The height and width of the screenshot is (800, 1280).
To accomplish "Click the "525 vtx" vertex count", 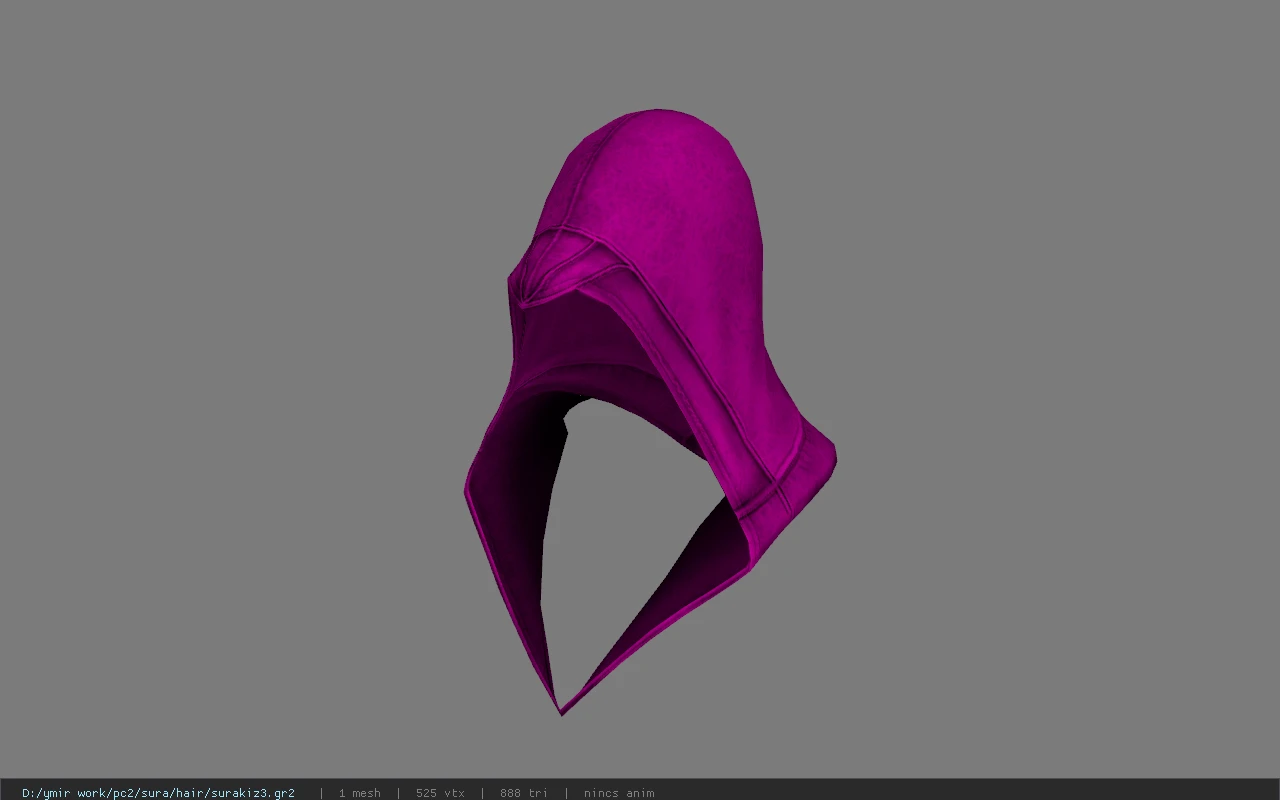I will click(440, 793).
